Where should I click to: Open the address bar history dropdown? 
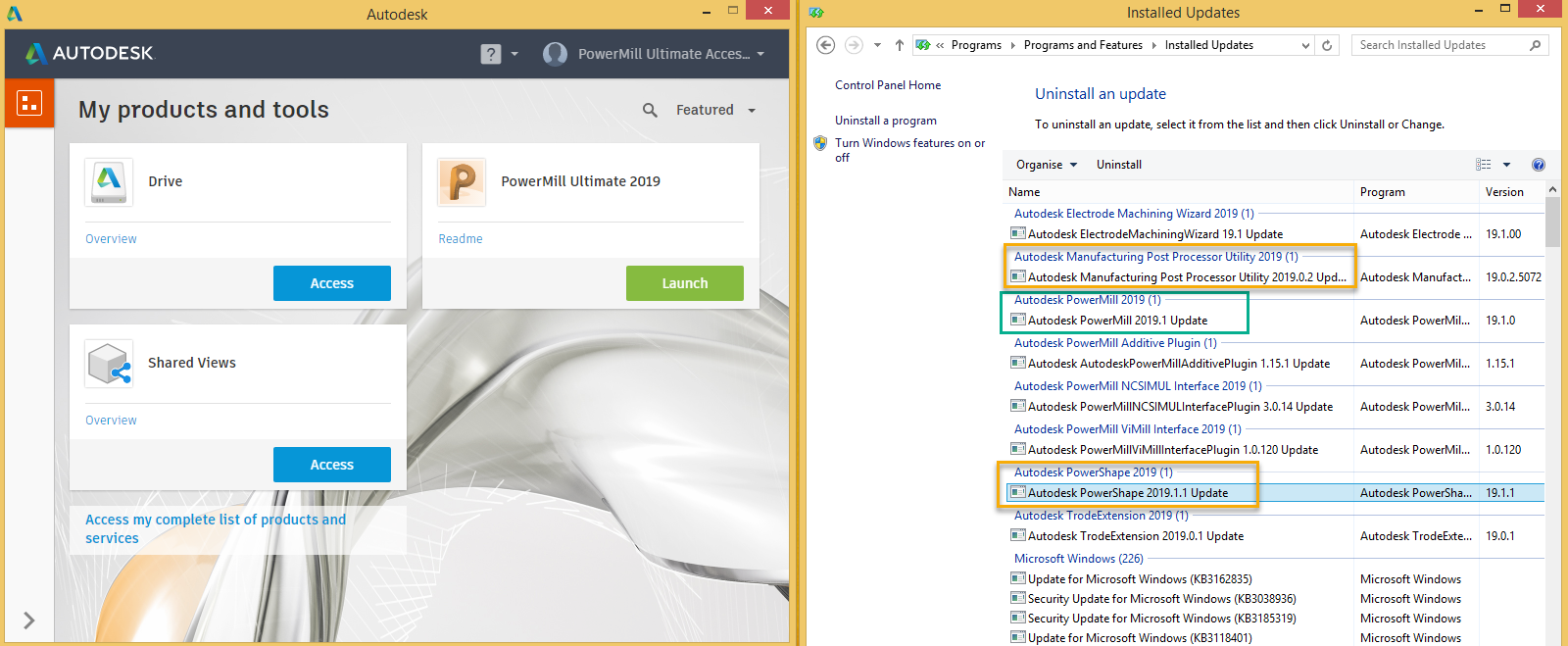click(x=1305, y=45)
